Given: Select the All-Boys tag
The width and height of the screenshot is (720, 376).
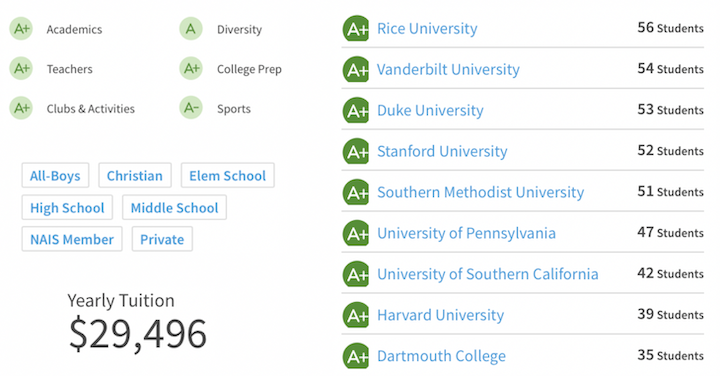Looking at the screenshot, I should tap(55, 175).
